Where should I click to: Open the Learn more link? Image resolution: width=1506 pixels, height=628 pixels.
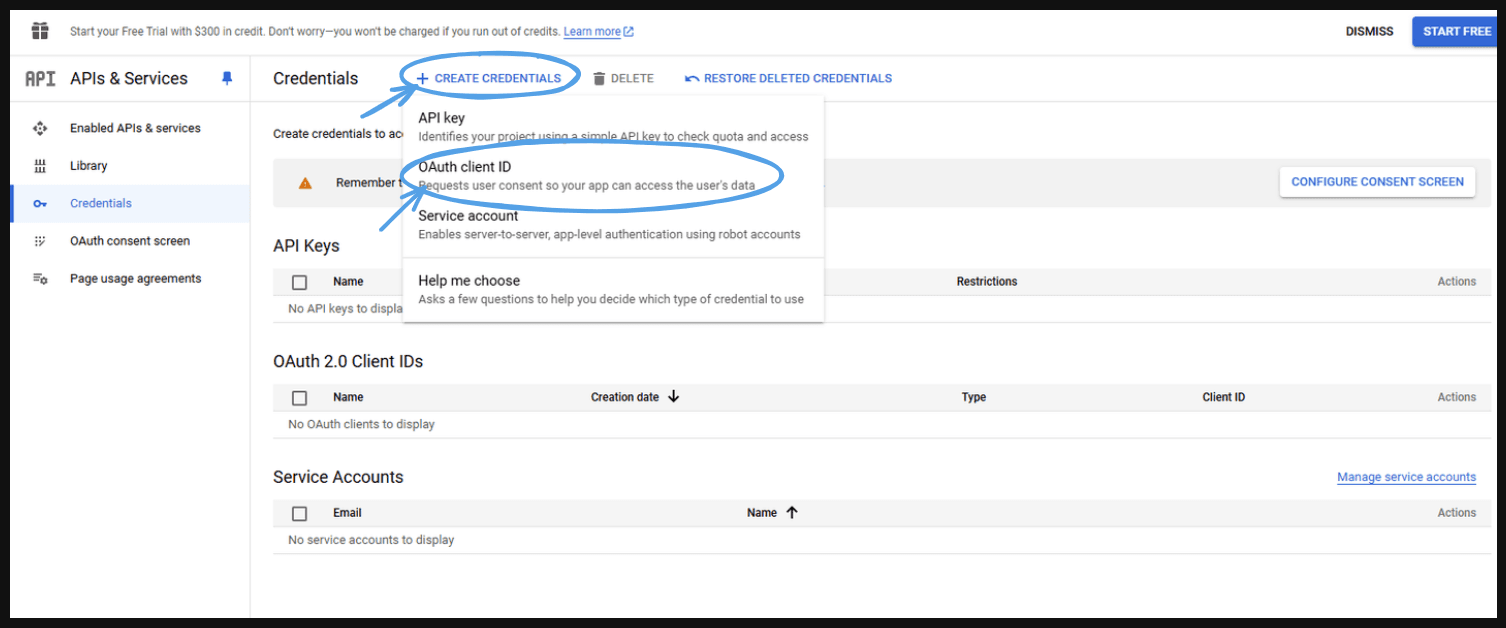tap(592, 32)
